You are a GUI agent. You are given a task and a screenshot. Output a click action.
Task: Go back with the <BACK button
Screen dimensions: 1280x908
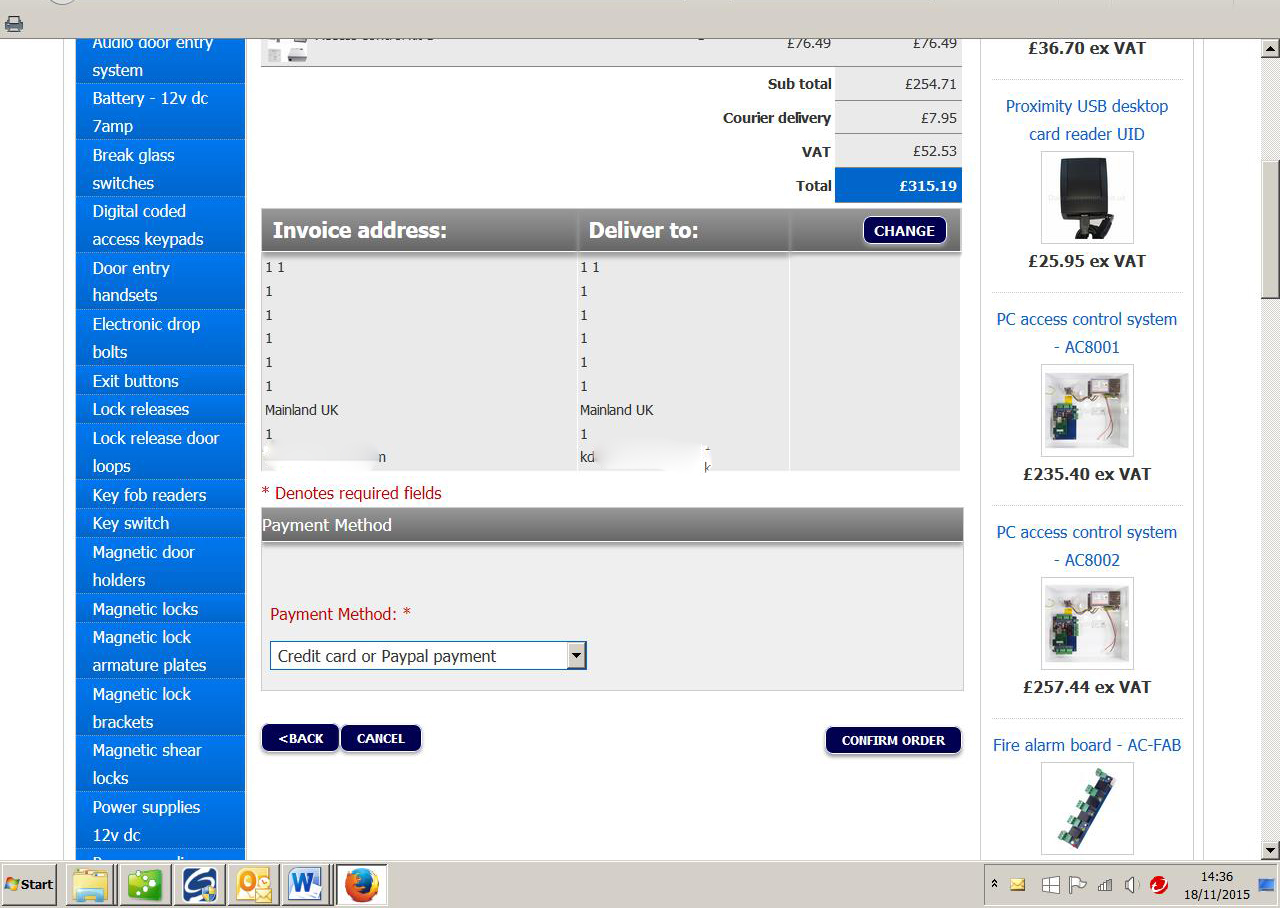point(300,738)
